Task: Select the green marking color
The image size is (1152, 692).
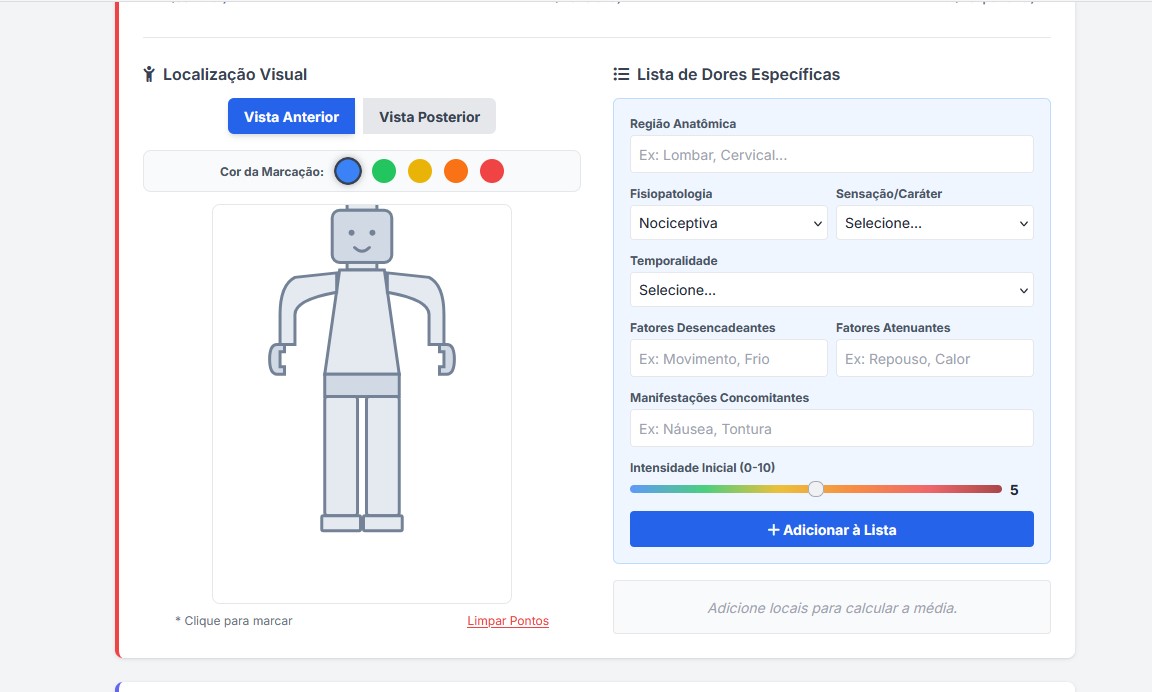Action: point(384,171)
